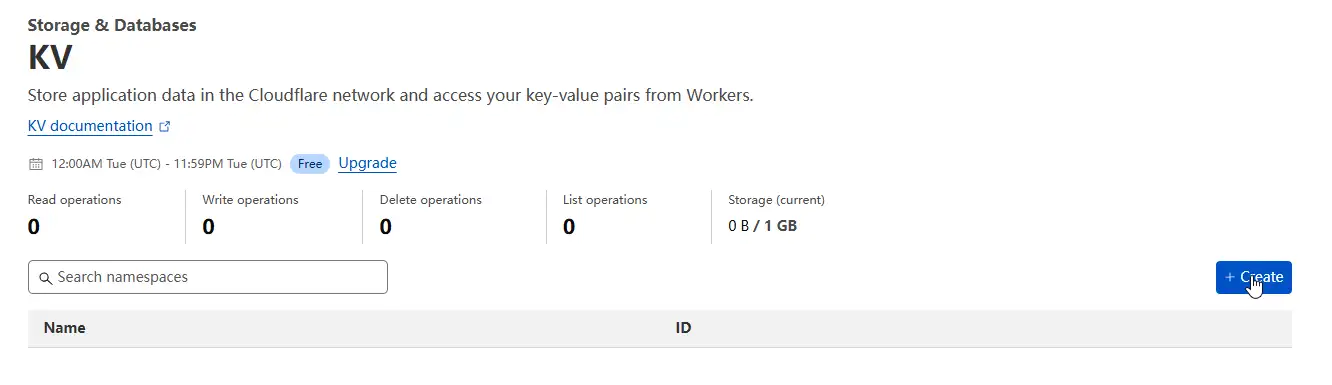
Task: Click the Name column header
Action: 65,328
